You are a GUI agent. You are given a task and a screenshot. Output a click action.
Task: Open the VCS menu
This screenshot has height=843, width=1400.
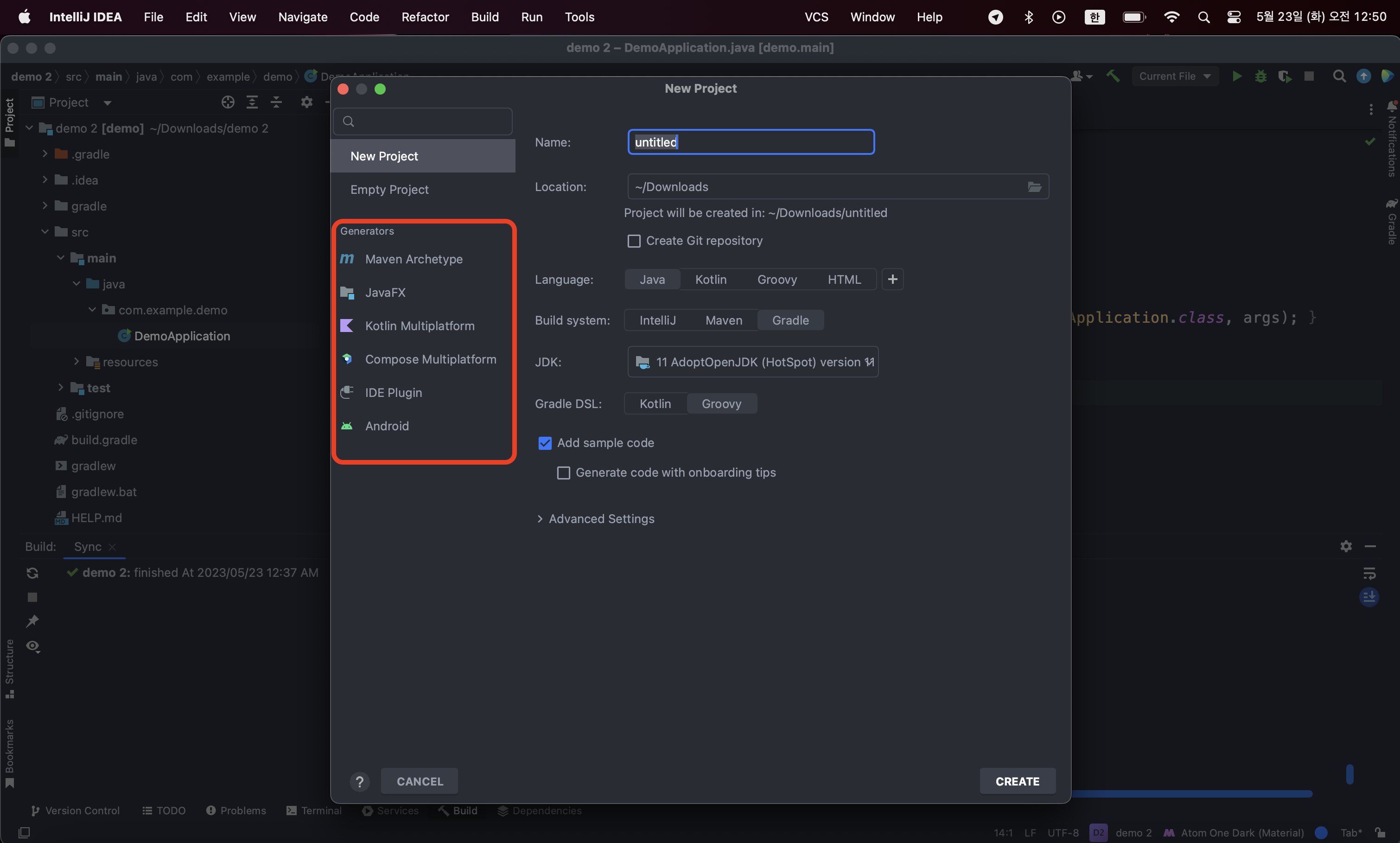point(816,17)
